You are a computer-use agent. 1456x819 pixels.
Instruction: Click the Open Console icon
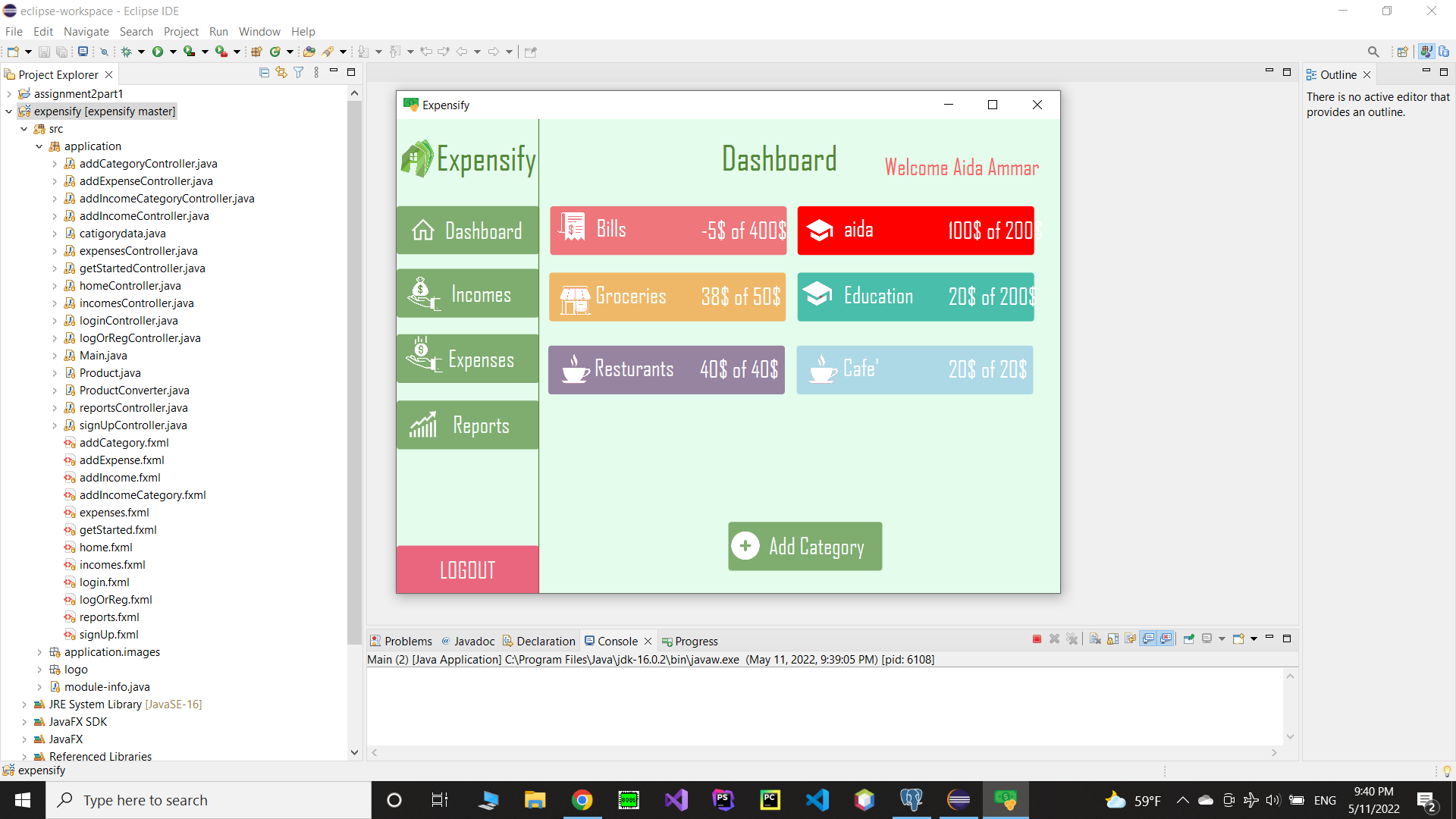(1238, 639)
